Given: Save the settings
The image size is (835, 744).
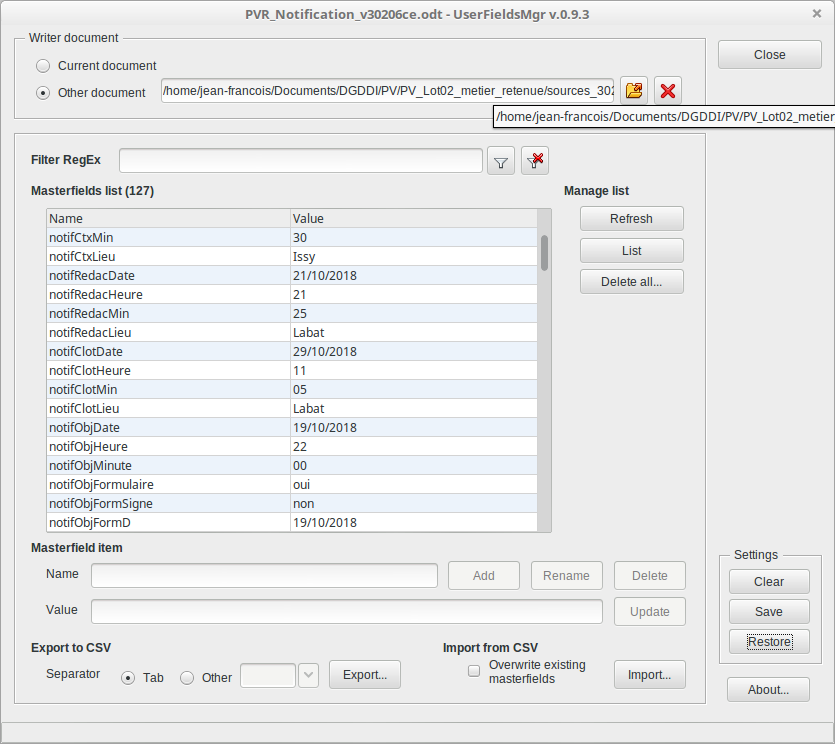Looking at the screenshot, I should pos(769,612).
